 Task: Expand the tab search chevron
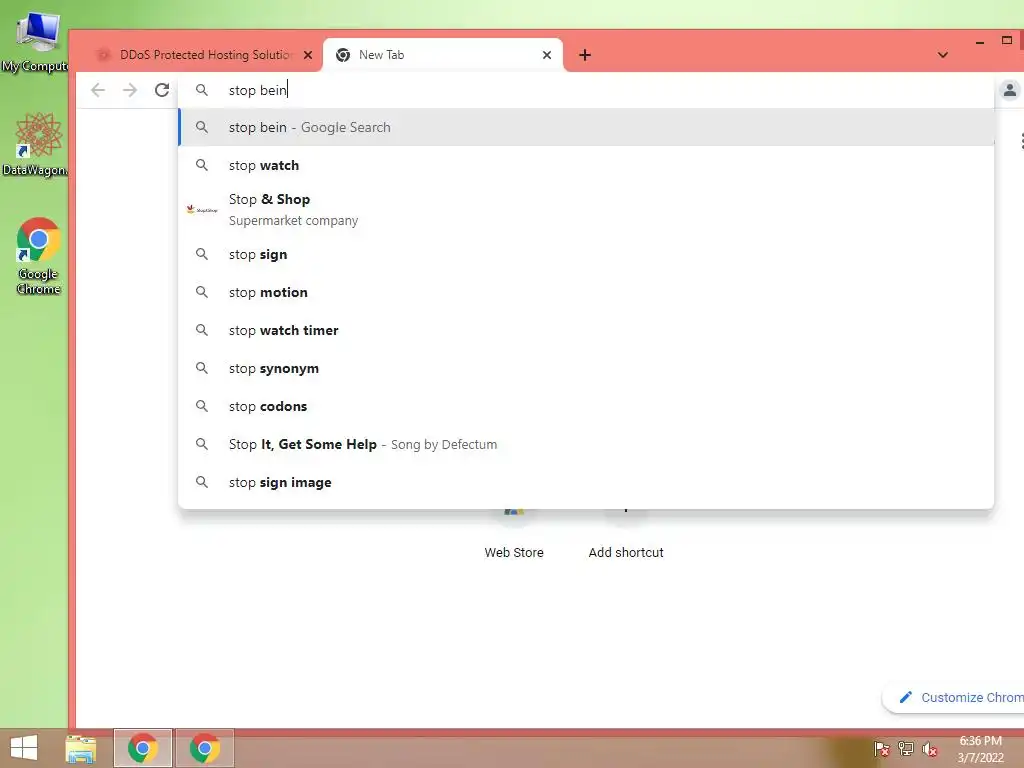942,55
